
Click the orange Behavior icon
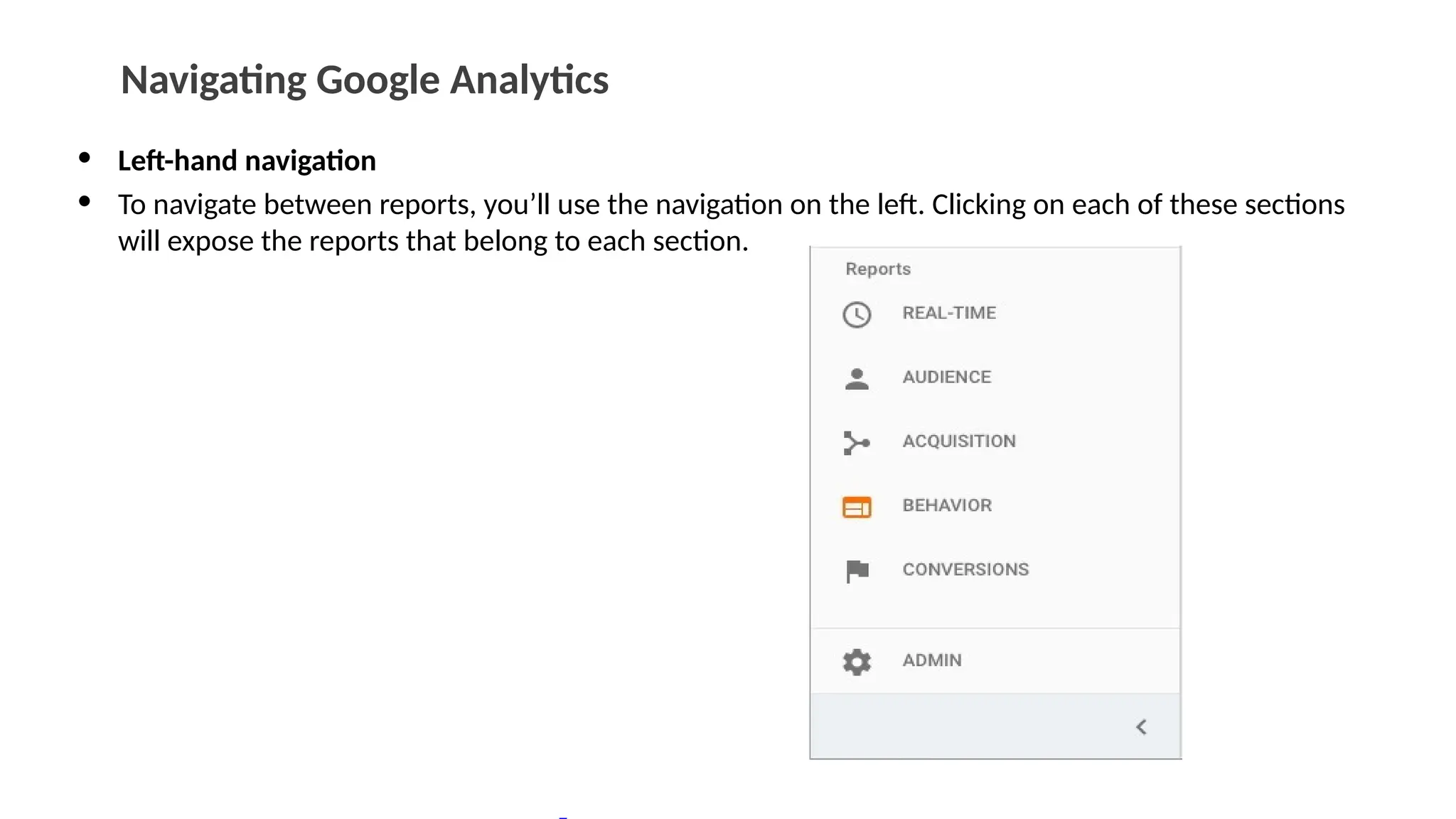(x=857, y=507)
